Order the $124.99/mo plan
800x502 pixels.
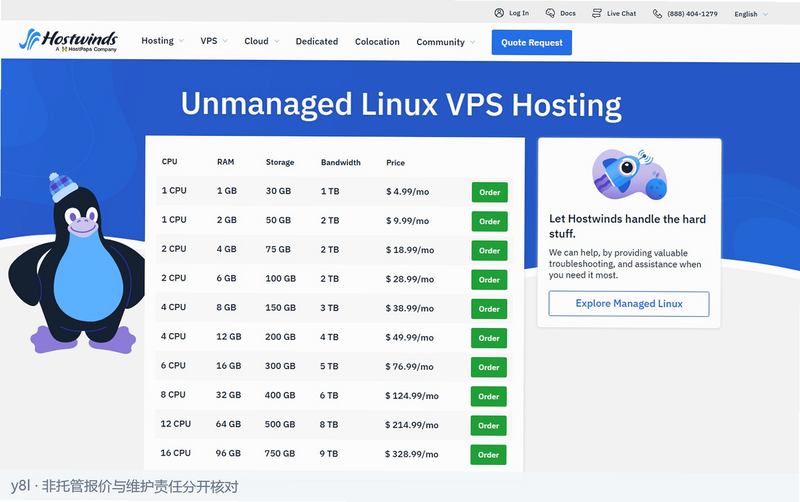pos(488,396)
